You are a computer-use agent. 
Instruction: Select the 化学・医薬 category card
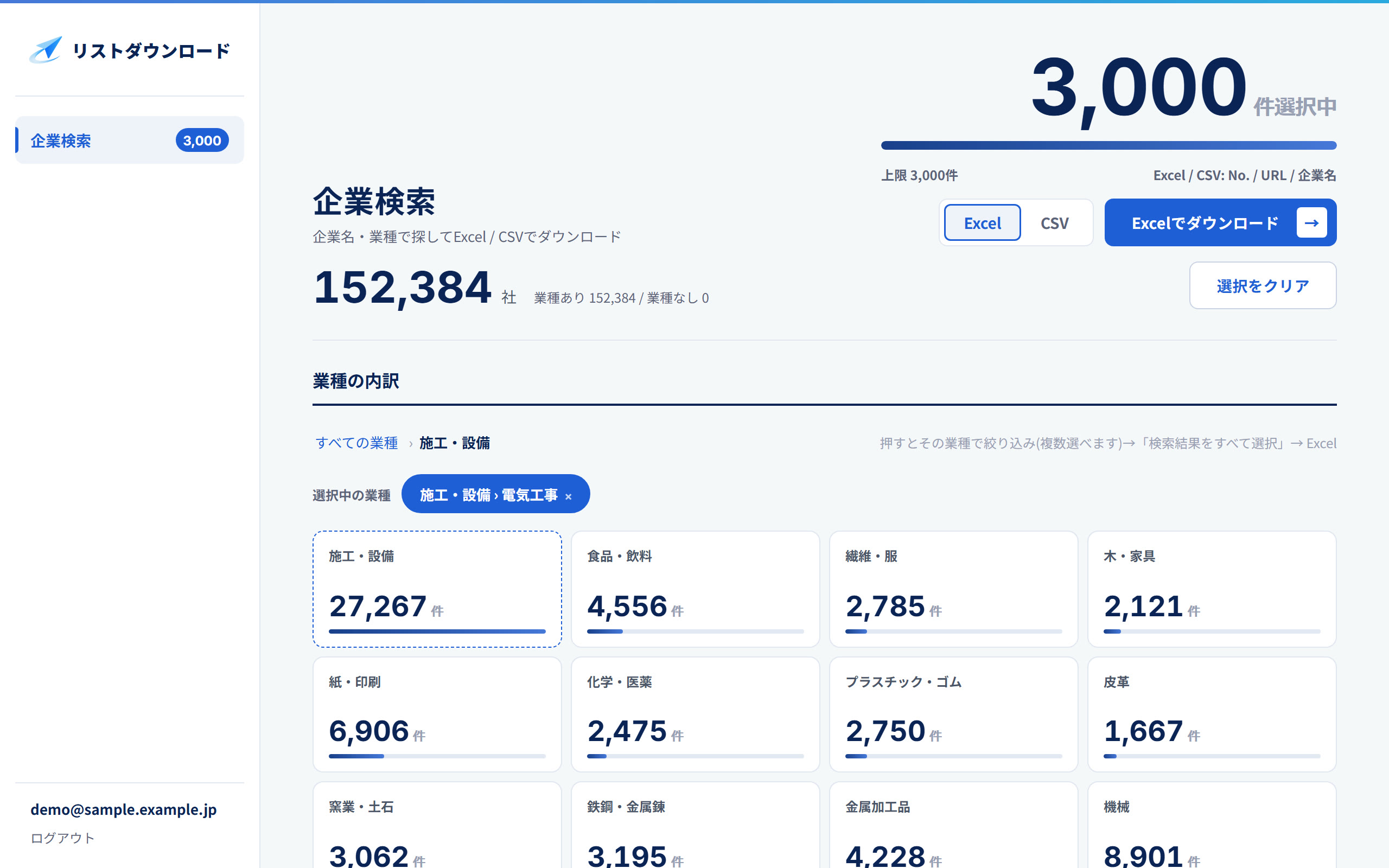pos(695,714)
